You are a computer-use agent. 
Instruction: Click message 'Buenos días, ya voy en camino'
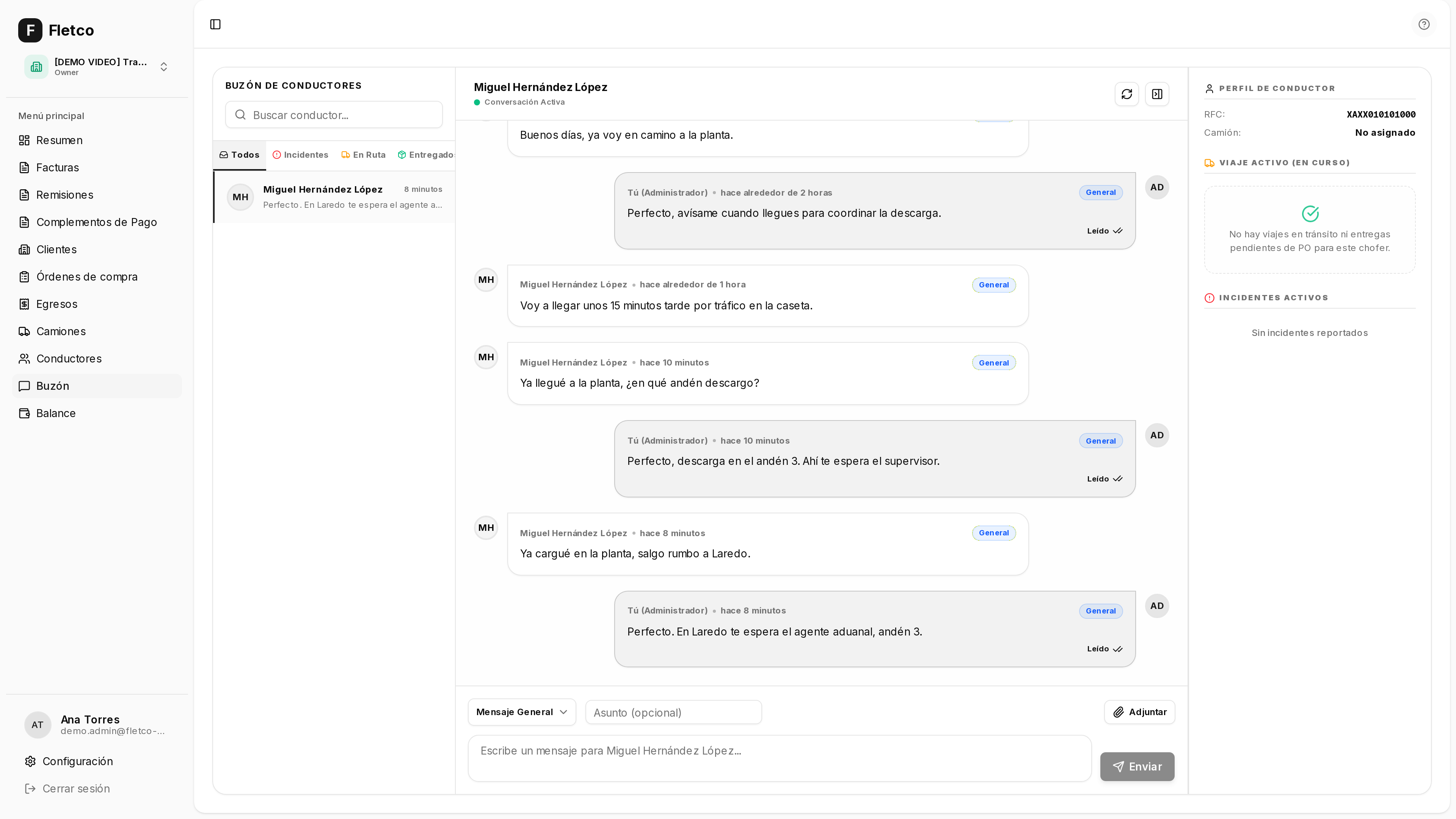pyautogui.click(x=626, y=135)
